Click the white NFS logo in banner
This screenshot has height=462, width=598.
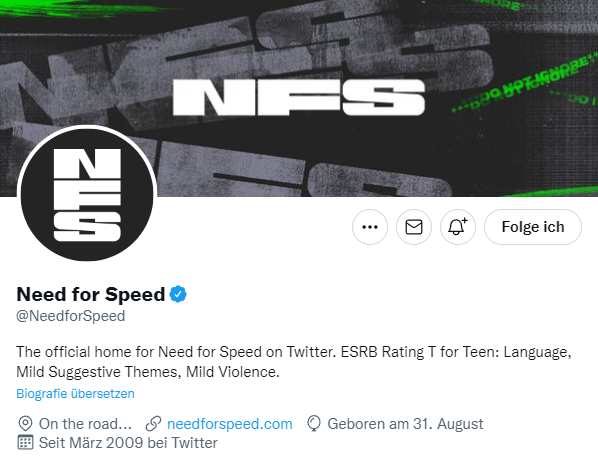pyautogui.click(x=299, y=97)
